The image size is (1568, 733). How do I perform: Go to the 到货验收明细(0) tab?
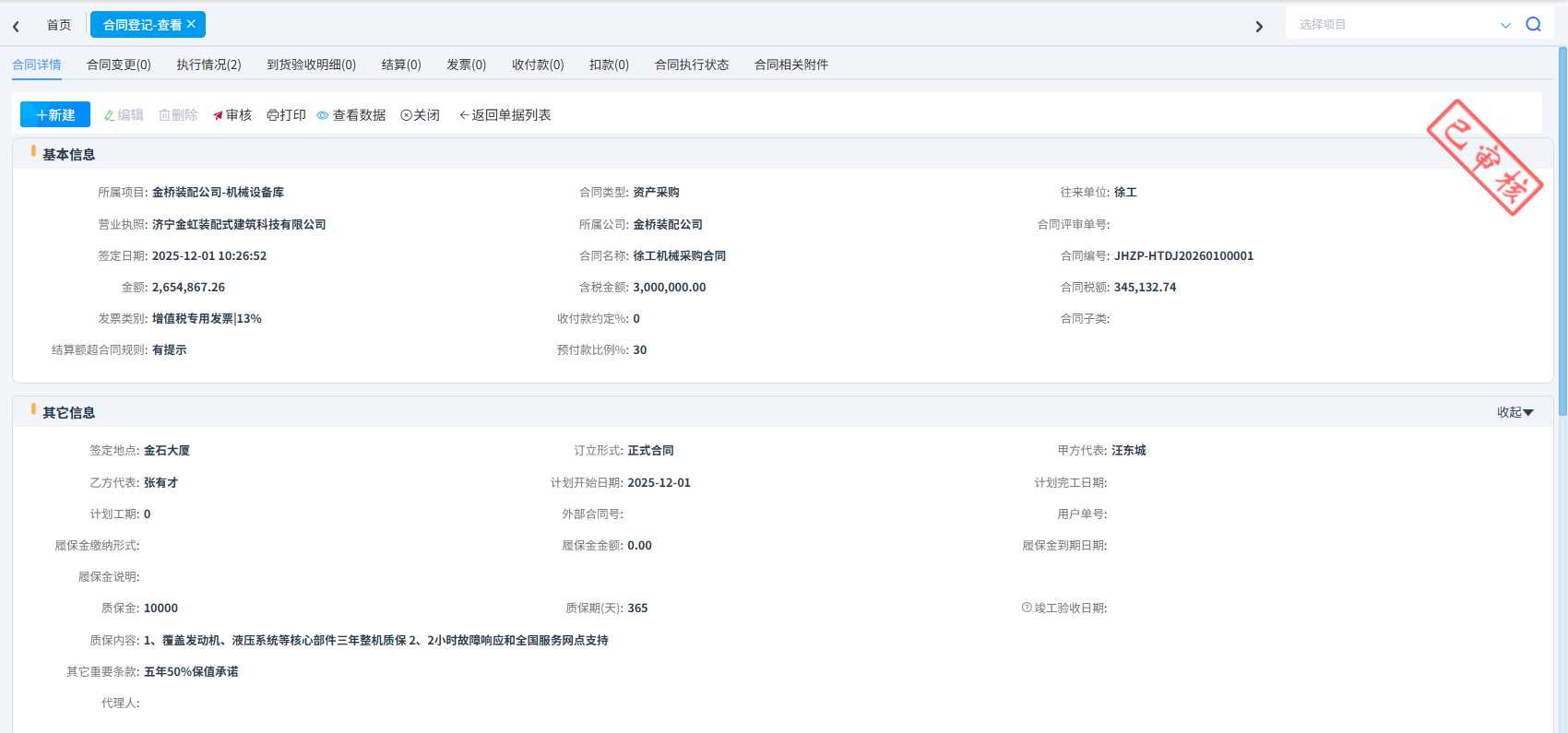(x=311, y=65)
